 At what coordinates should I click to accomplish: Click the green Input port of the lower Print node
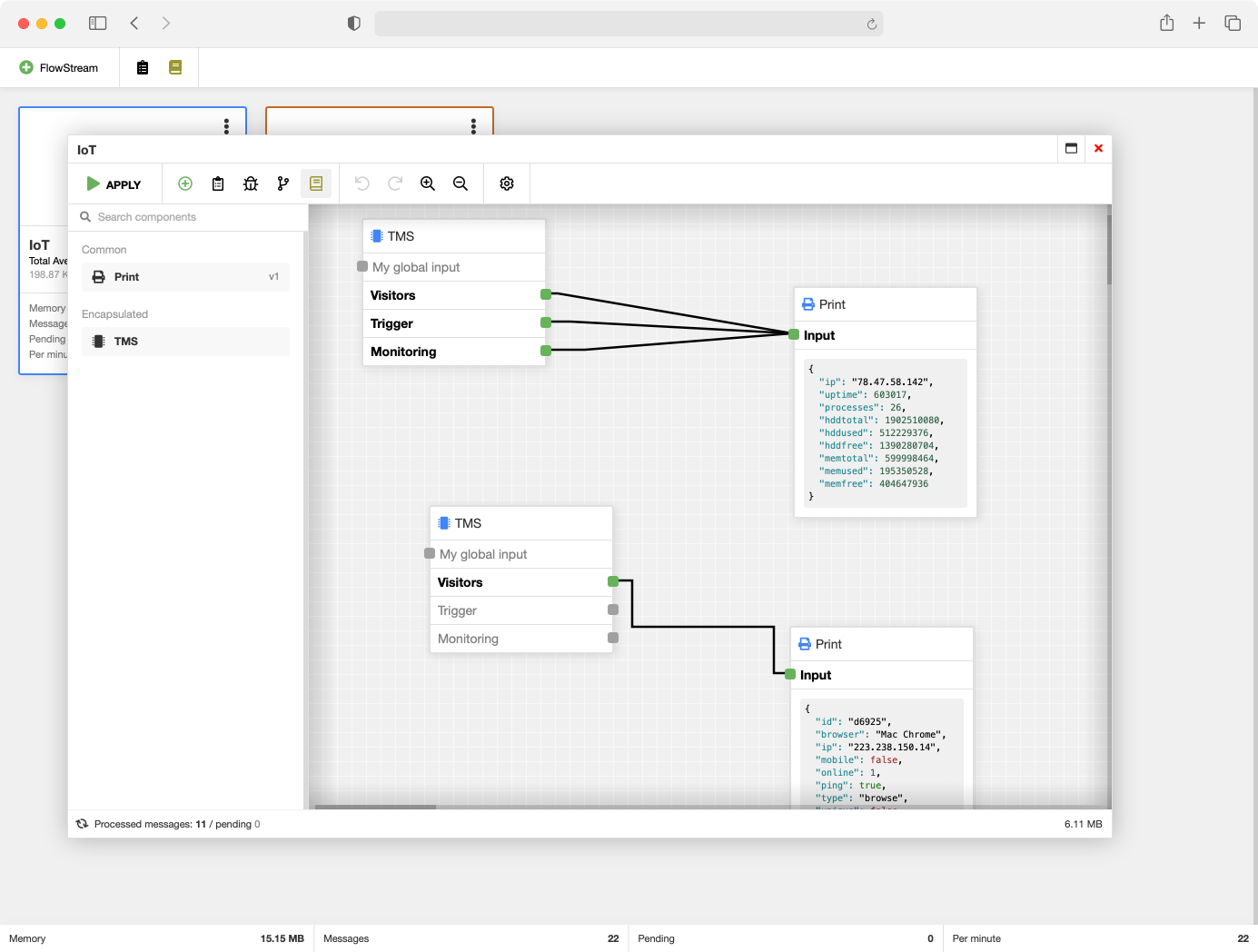pyautogui.click(x=790, y=674)
